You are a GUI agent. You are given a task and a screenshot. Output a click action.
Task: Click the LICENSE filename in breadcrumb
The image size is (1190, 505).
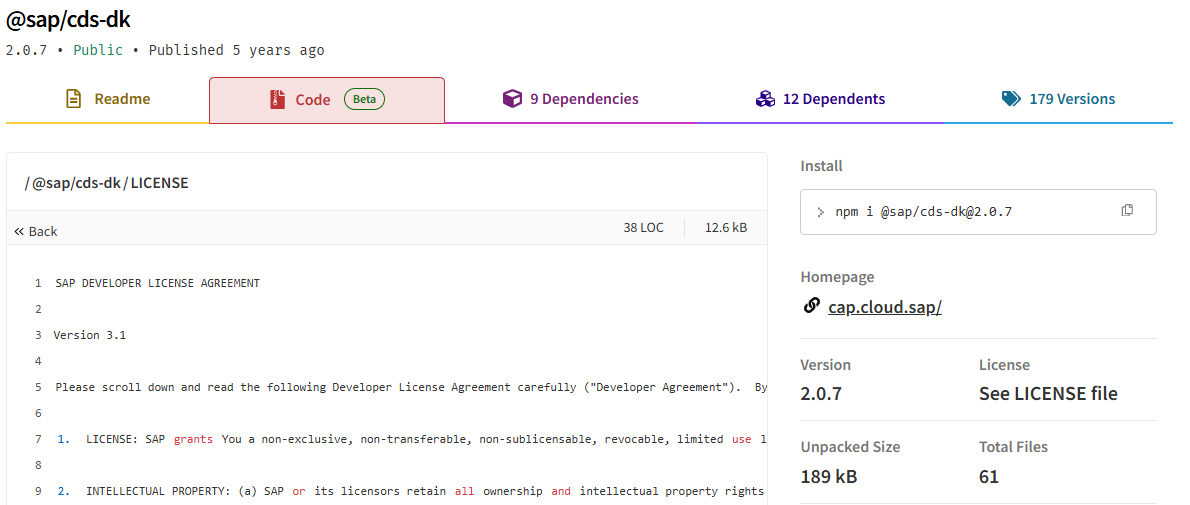pyautogui.click(x=159, y=183)
